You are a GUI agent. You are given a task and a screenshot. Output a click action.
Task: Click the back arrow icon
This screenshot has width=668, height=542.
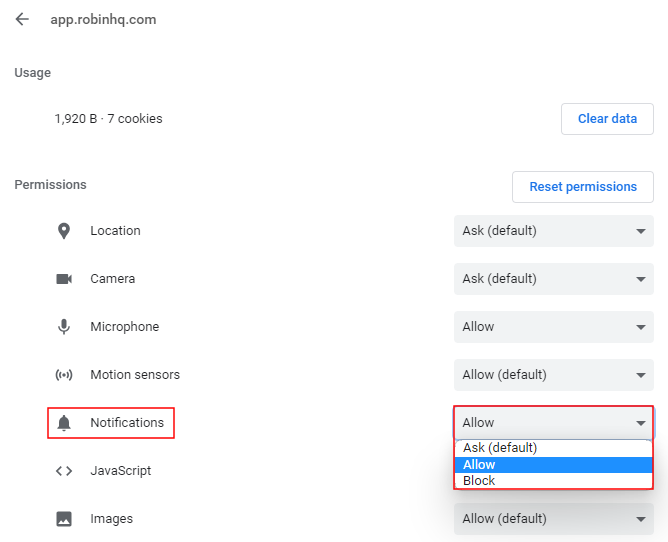(x=22, y=19)
